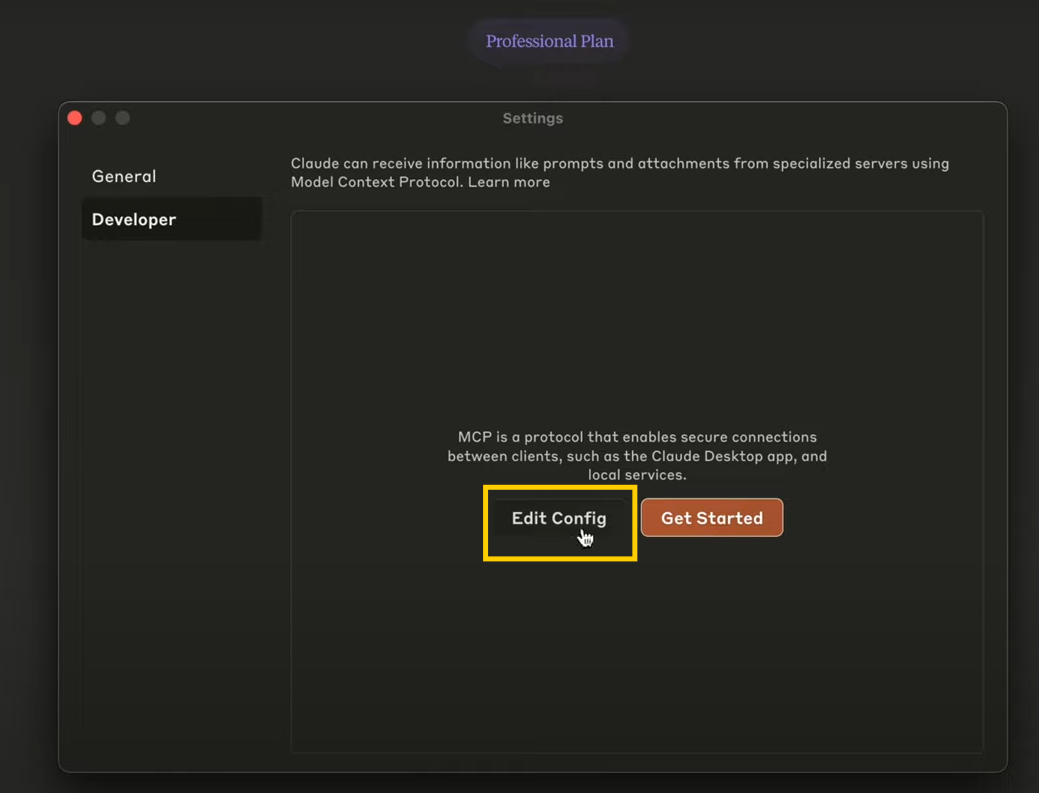
Task: Select the Developer settings section
Action: (172, 219)
